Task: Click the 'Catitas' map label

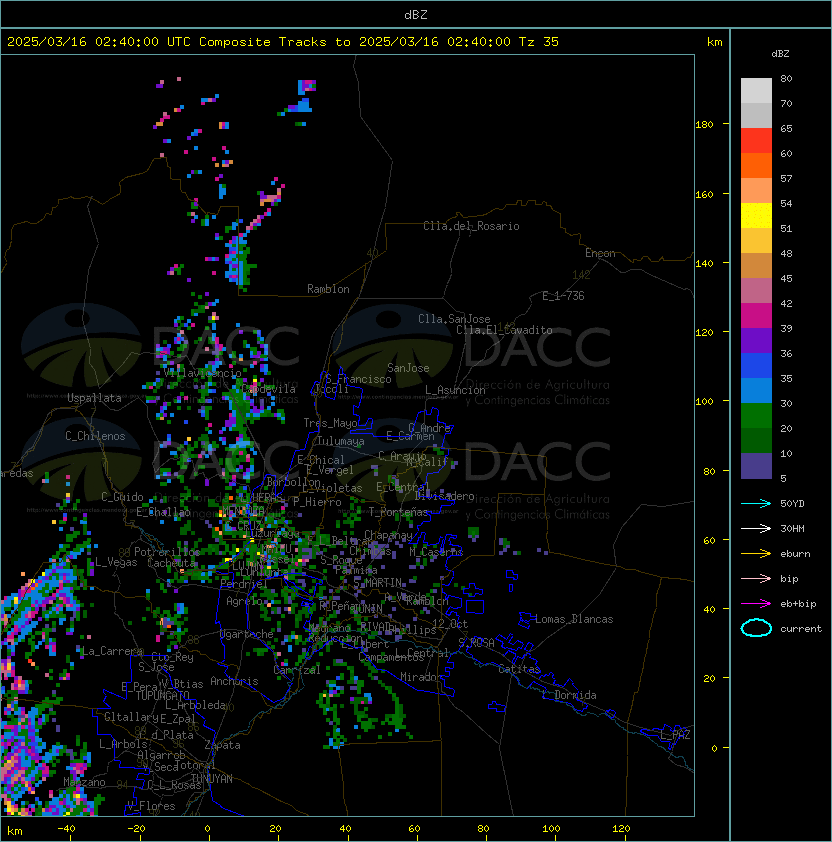Action: 519,669
